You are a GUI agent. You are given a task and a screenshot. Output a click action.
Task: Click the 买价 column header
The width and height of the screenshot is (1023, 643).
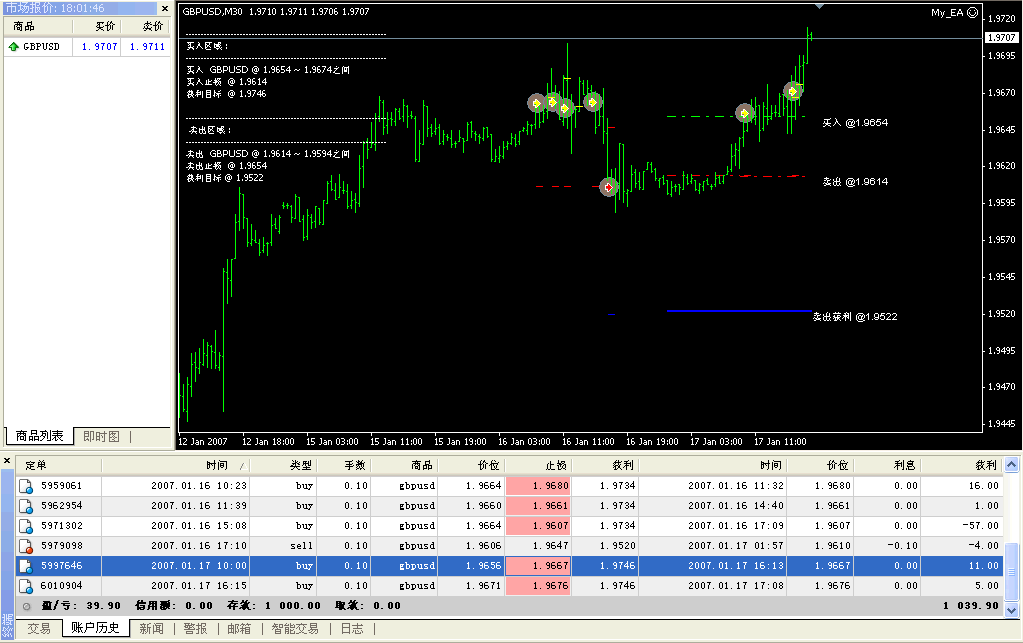point(97,26)
